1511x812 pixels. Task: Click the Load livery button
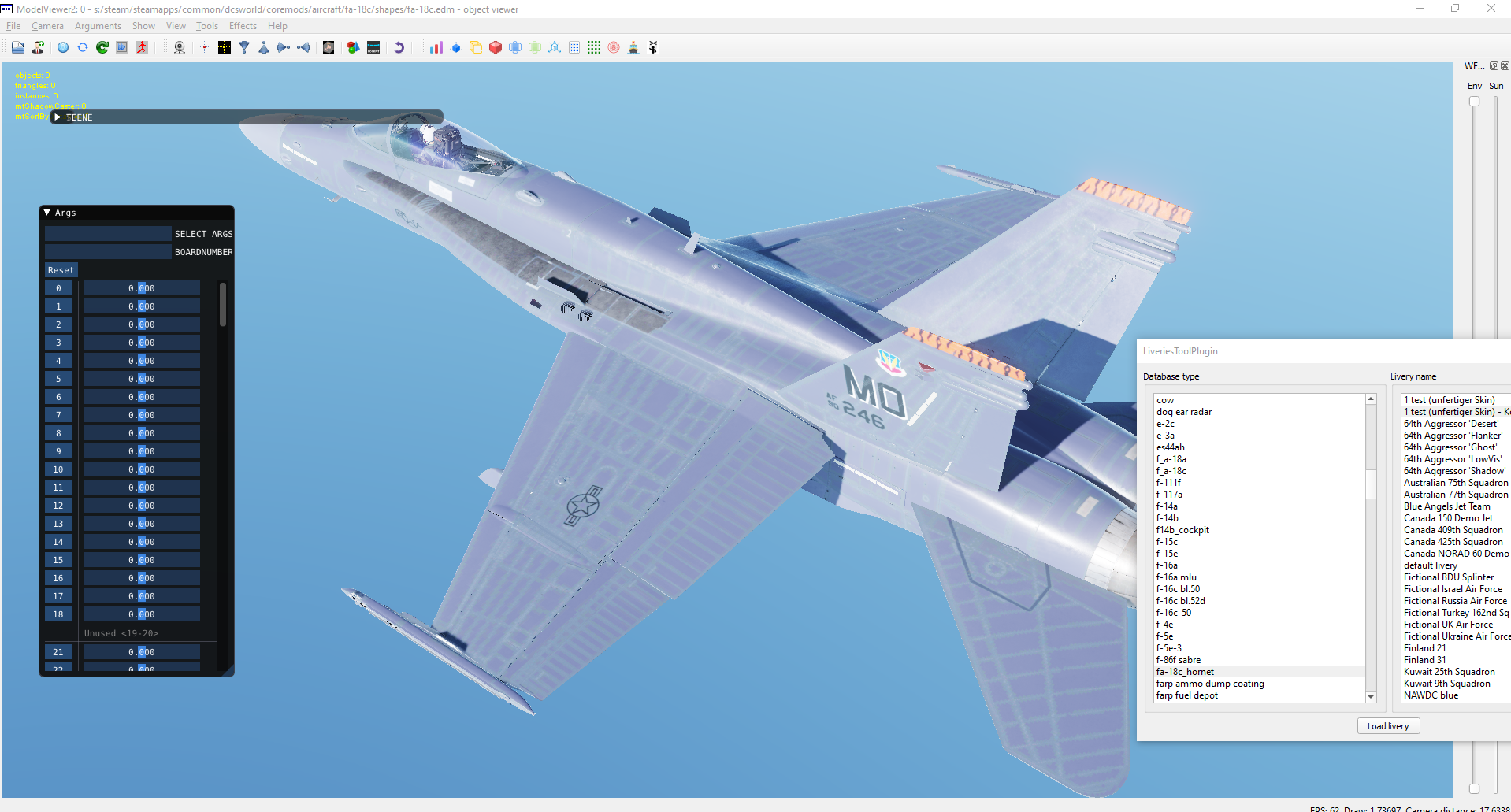(1388, 726)
